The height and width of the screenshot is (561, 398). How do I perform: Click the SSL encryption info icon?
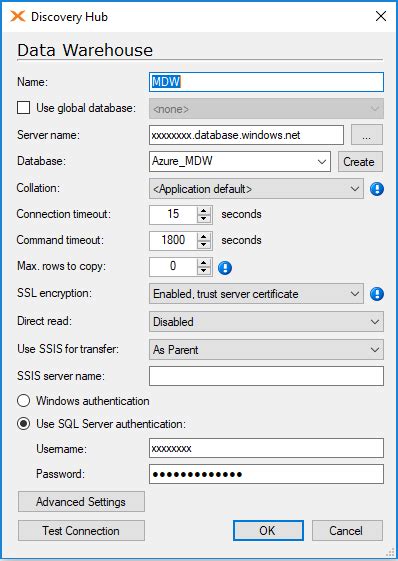(377, 294)
